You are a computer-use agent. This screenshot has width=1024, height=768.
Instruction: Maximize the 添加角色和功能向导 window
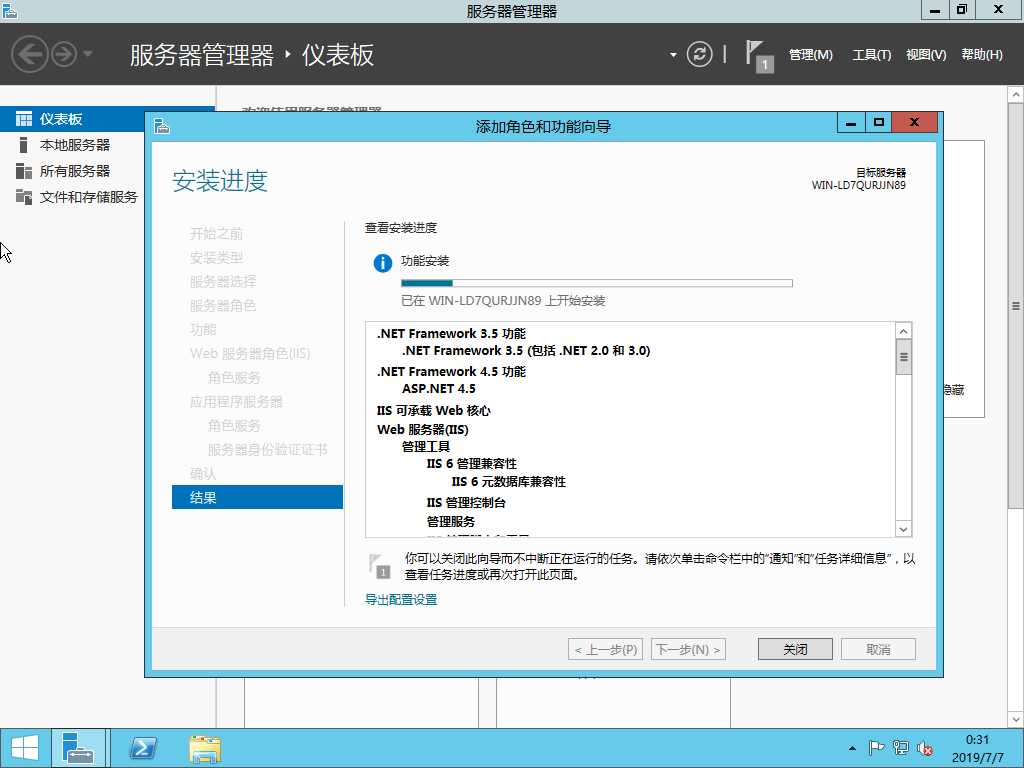tap(879, 123)
